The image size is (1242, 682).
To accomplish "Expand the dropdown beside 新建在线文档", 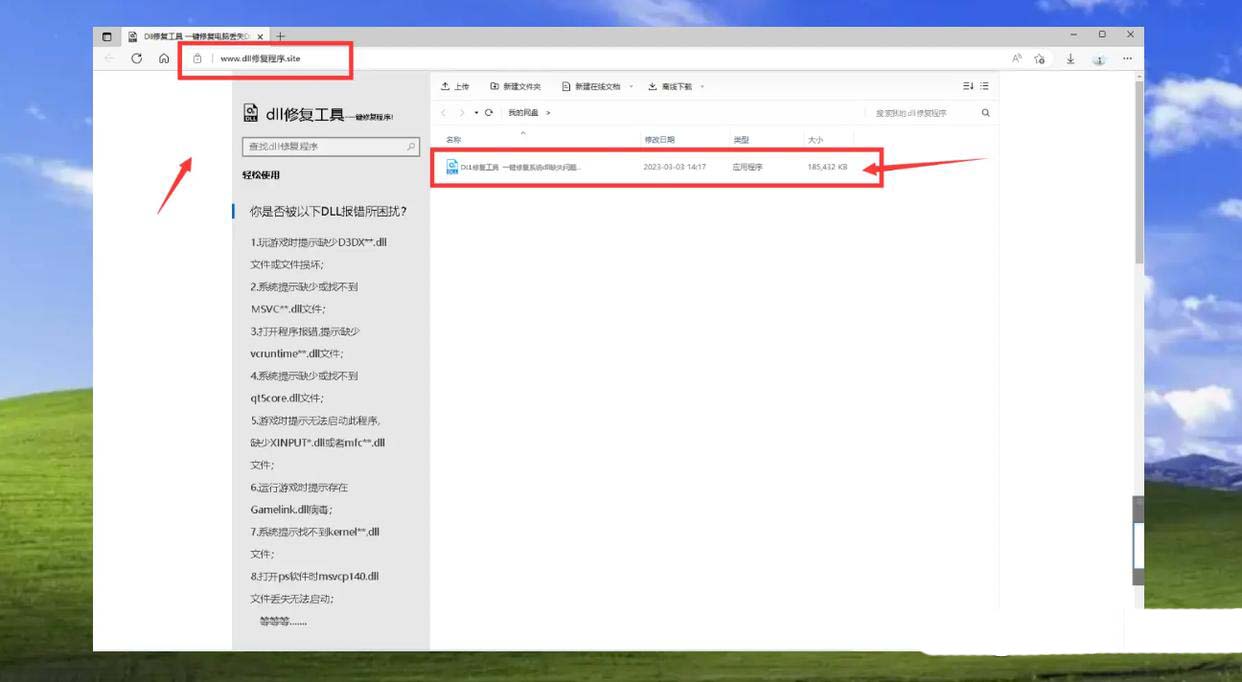I will pos(629,86).
